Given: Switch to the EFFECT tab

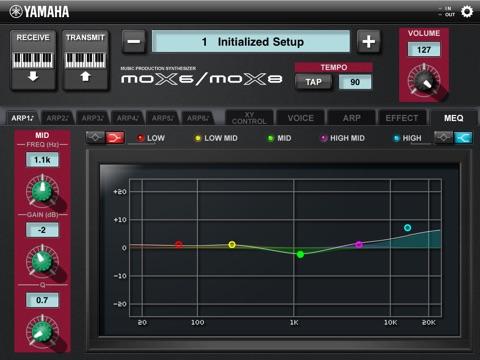Looking at the screenshot, I should (x=402, y=118).
